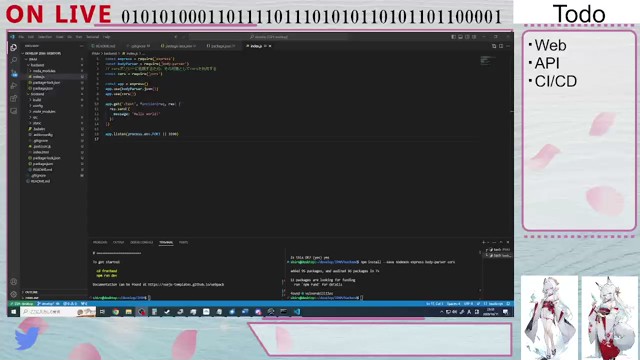Screen dimensions: 640x360
Task: Open the Search view in activity bar
Action: tap(13, 60)
